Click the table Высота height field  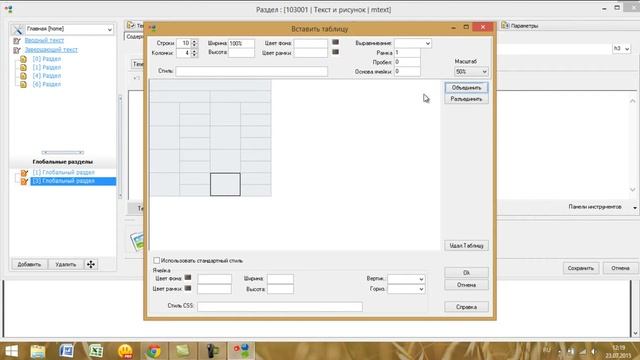[241, 53]
